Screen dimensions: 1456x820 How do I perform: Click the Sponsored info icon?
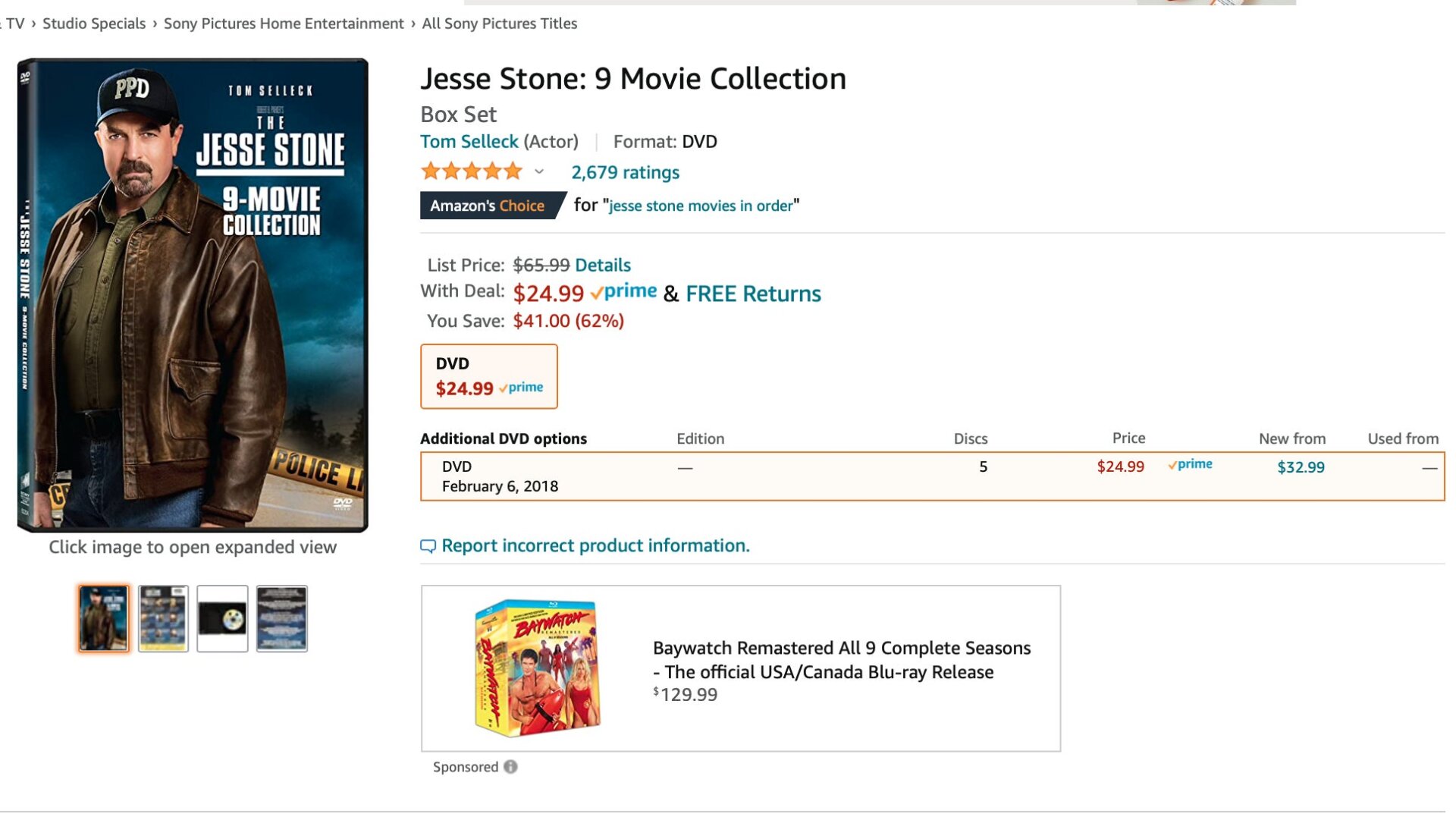tap(510, 767)
